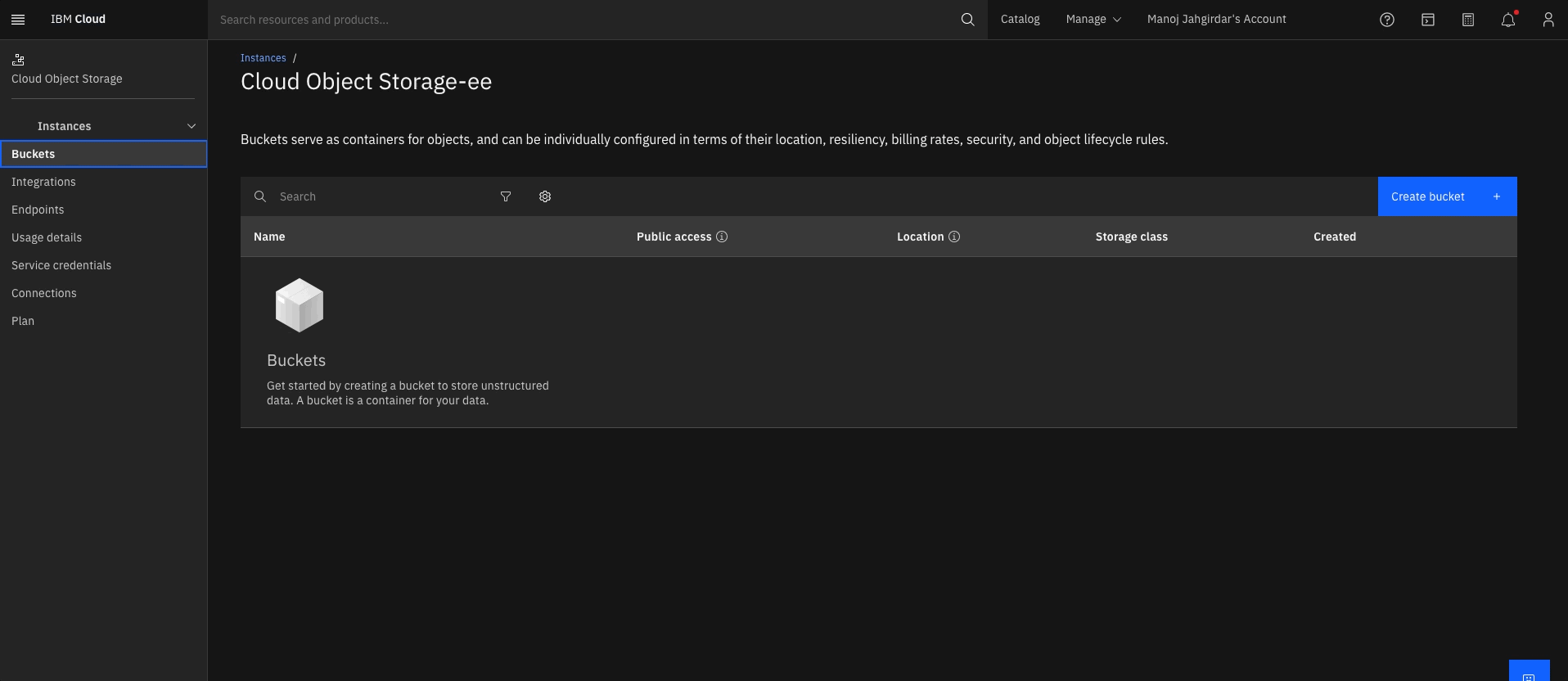Click the Cloud Object Storage sidebar icon

point(18,60)
